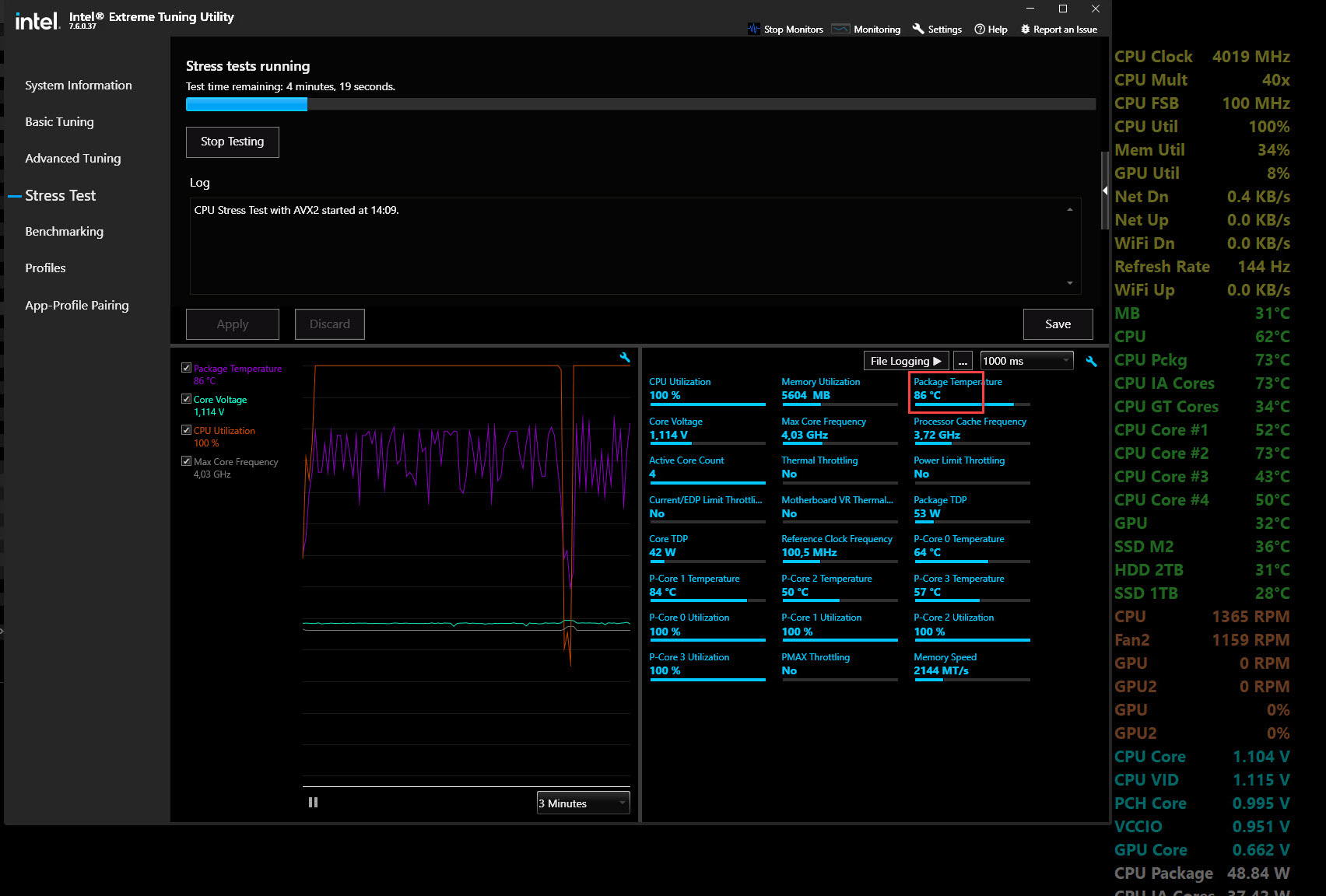
Task: Uncheck the Package Temperature checkbox
Action: click(x=186, y=368)
